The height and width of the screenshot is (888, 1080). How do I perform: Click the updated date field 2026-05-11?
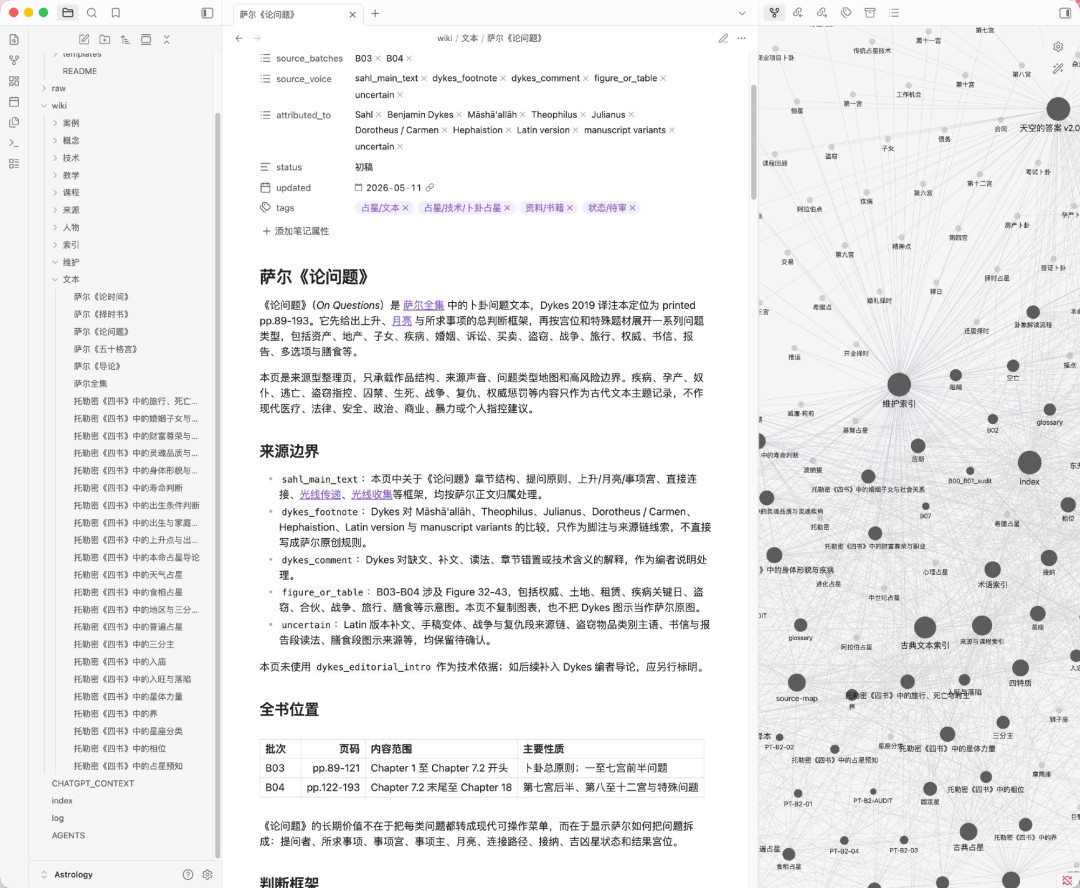(x=394, y=187)
